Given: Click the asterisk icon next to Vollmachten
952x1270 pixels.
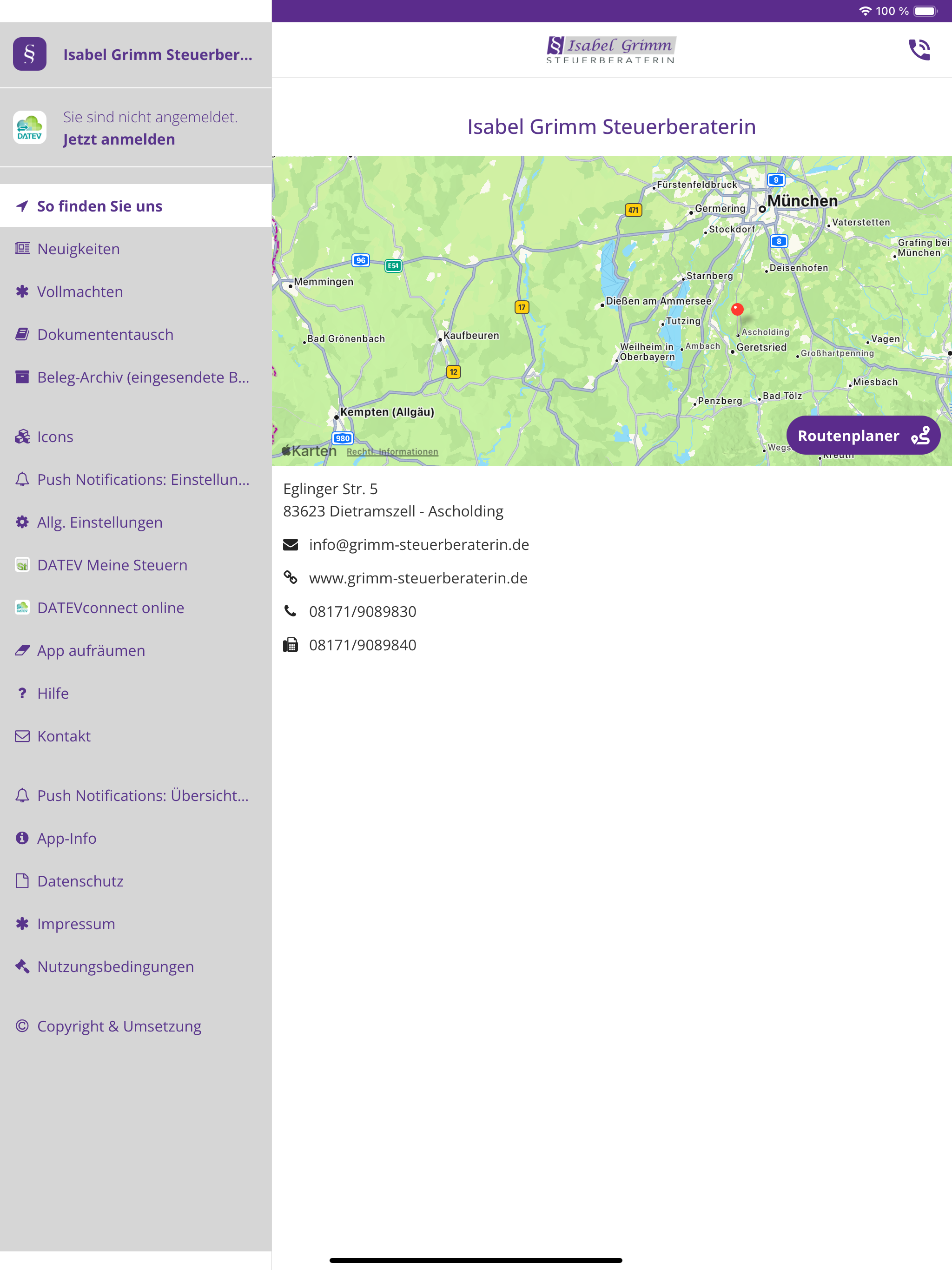Looking at the screenshot, I should [x=22, y=291].
